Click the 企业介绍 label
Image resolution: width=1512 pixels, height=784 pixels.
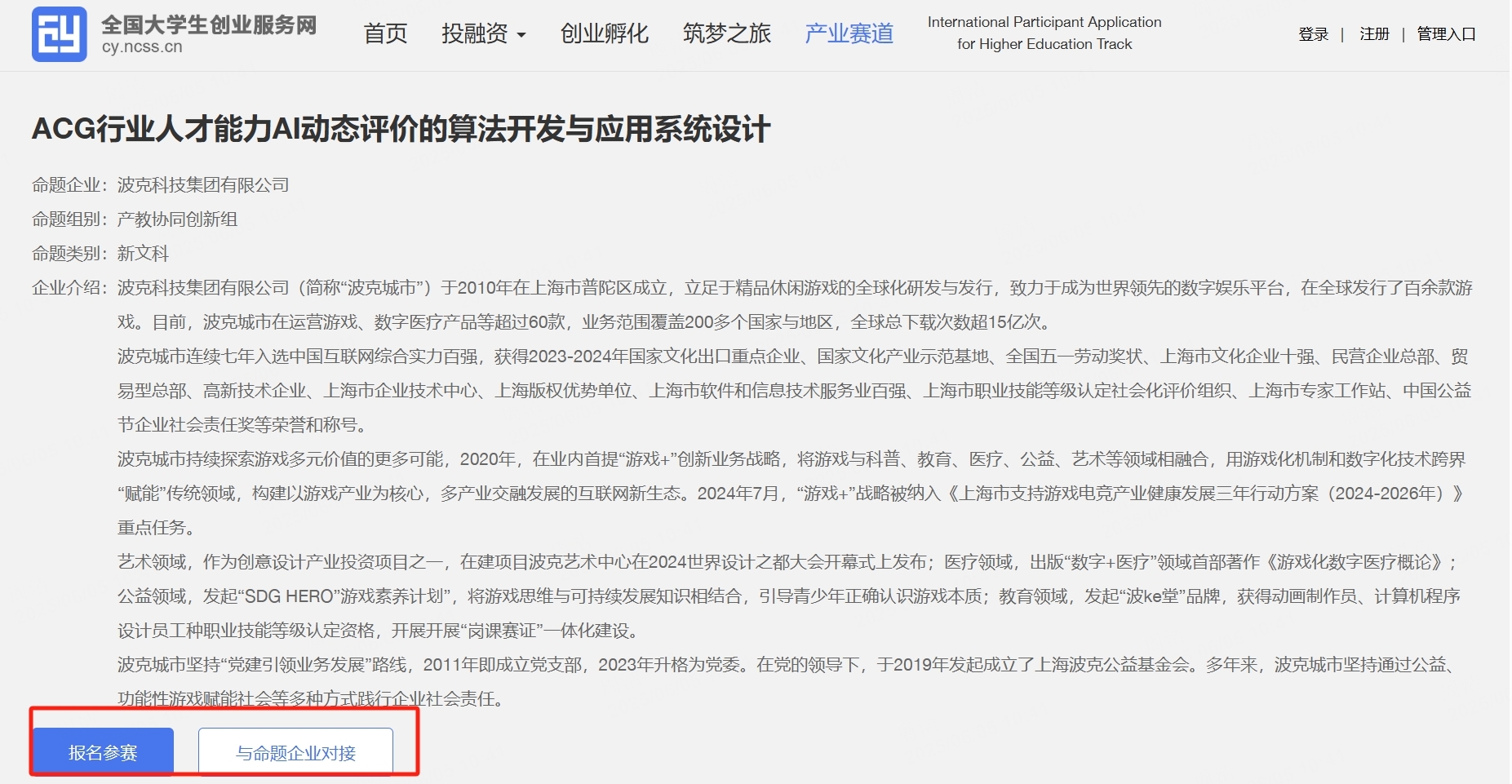pos(69,288)
